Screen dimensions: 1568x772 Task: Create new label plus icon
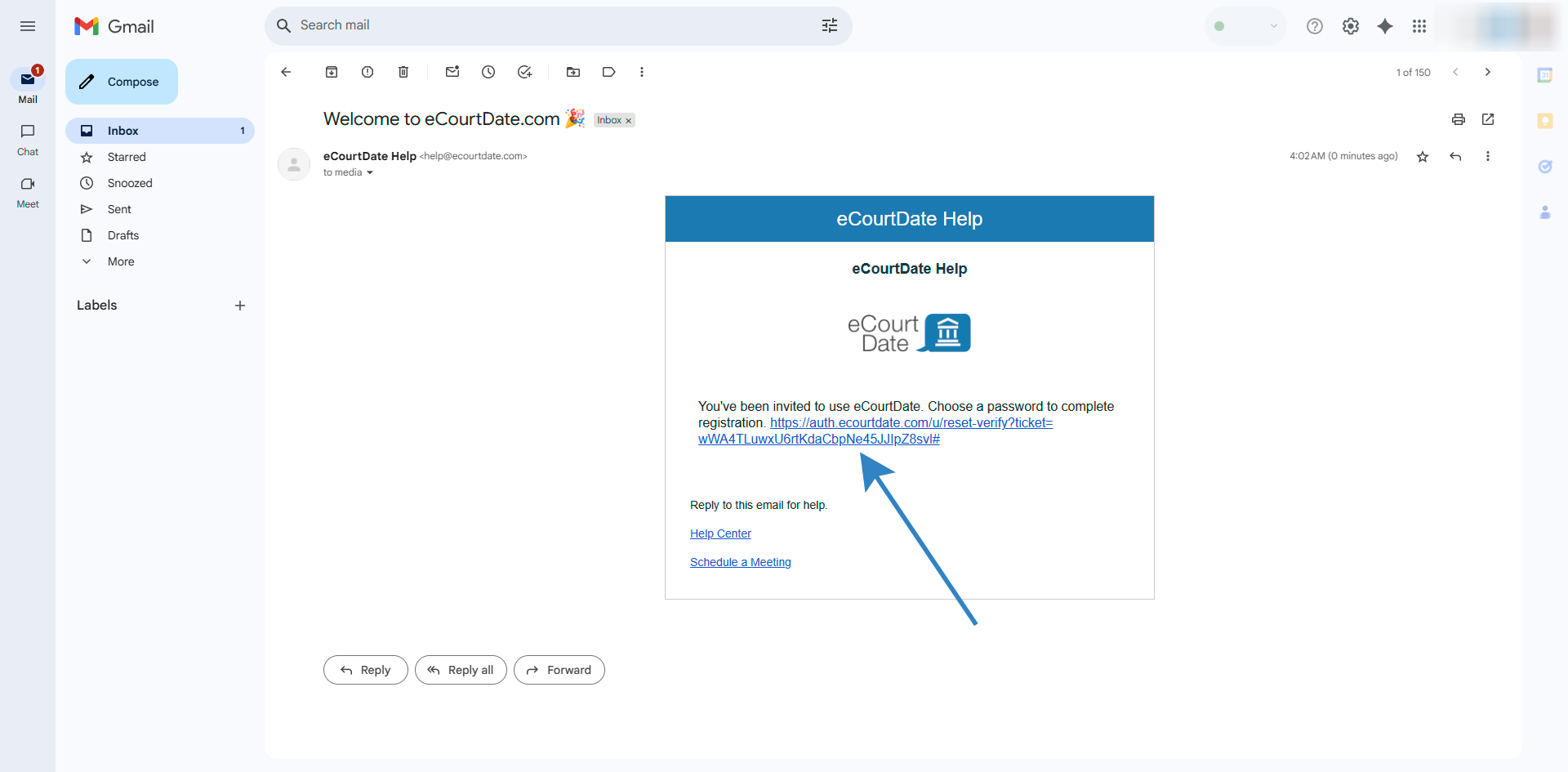[240, 306]
